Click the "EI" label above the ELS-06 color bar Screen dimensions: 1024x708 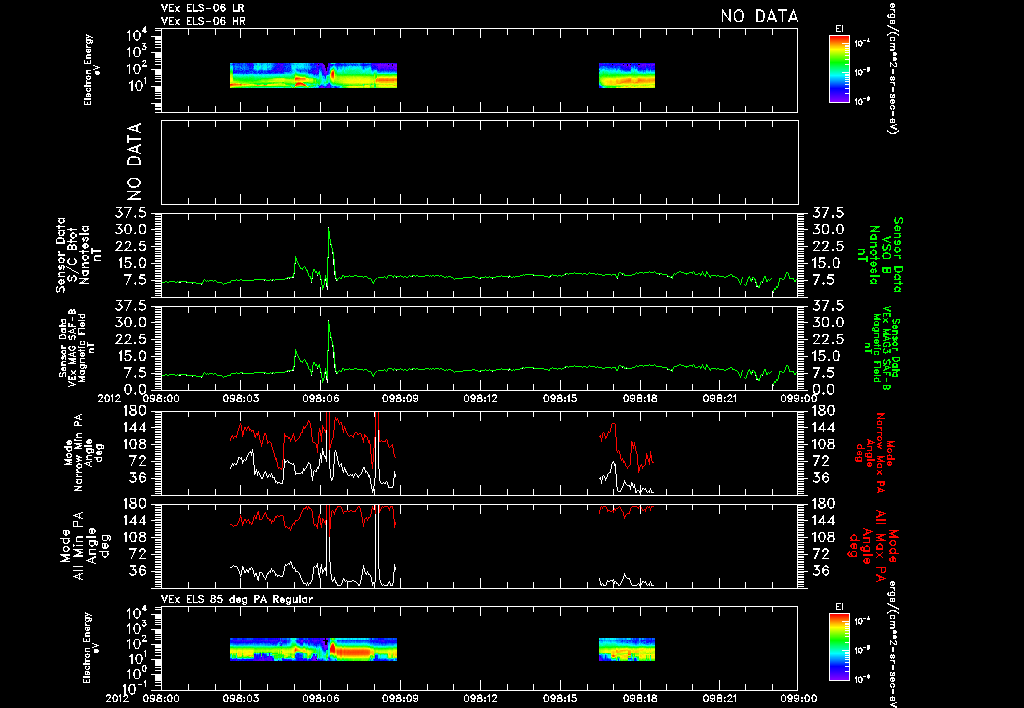(839, 29)
